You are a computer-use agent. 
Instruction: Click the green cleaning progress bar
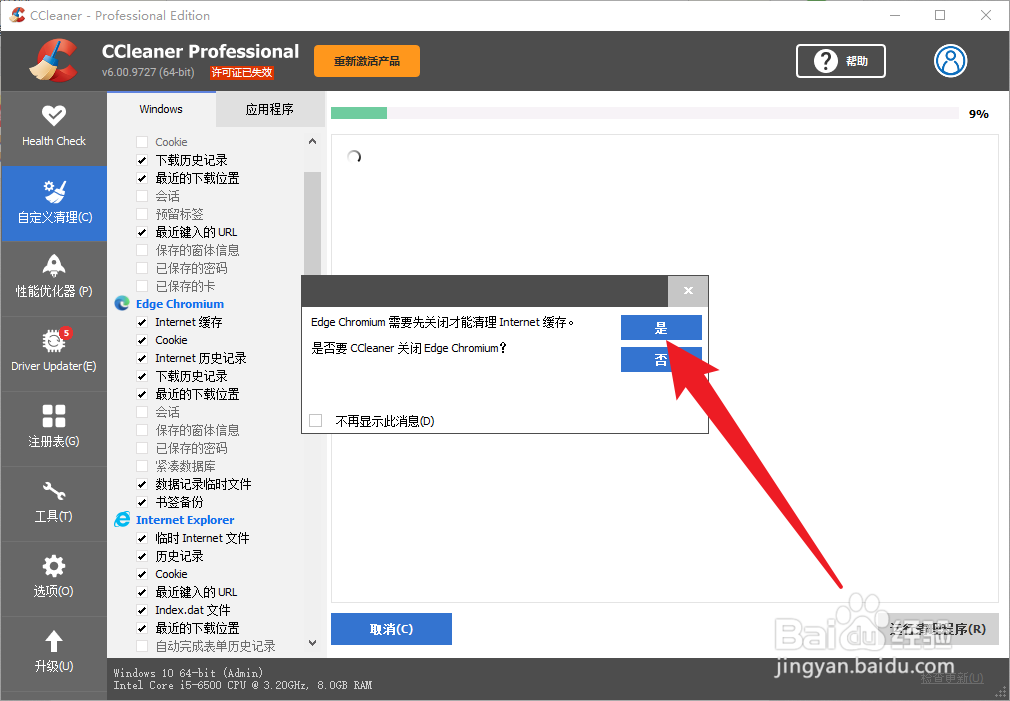tap(359, 113)
